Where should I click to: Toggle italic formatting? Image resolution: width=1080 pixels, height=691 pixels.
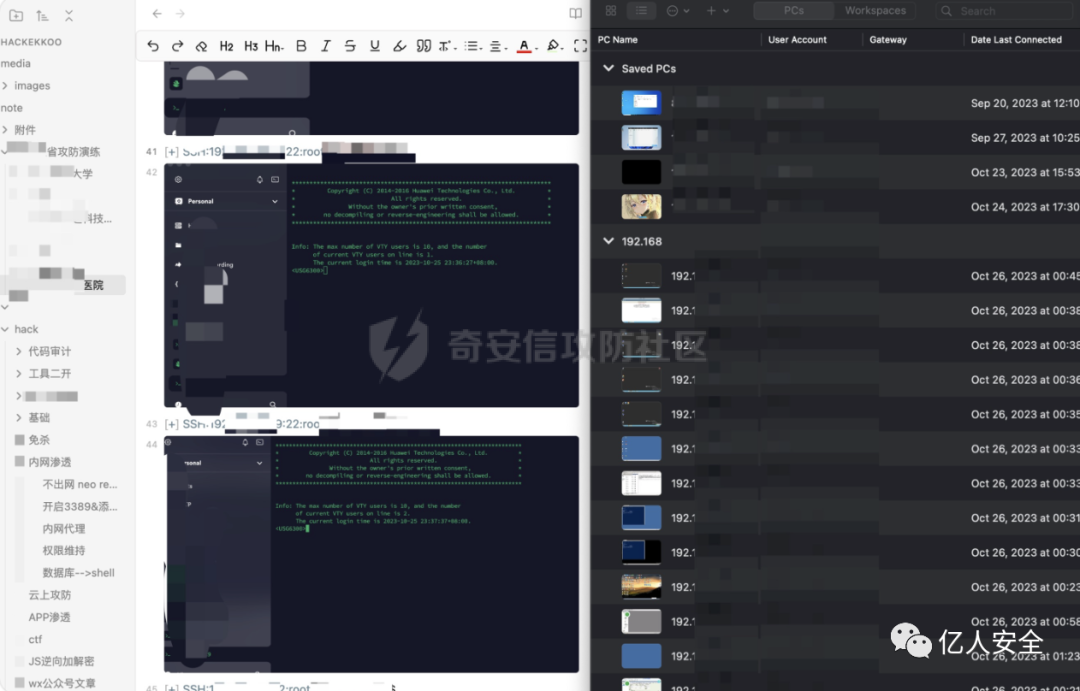[x=325, y=46]
